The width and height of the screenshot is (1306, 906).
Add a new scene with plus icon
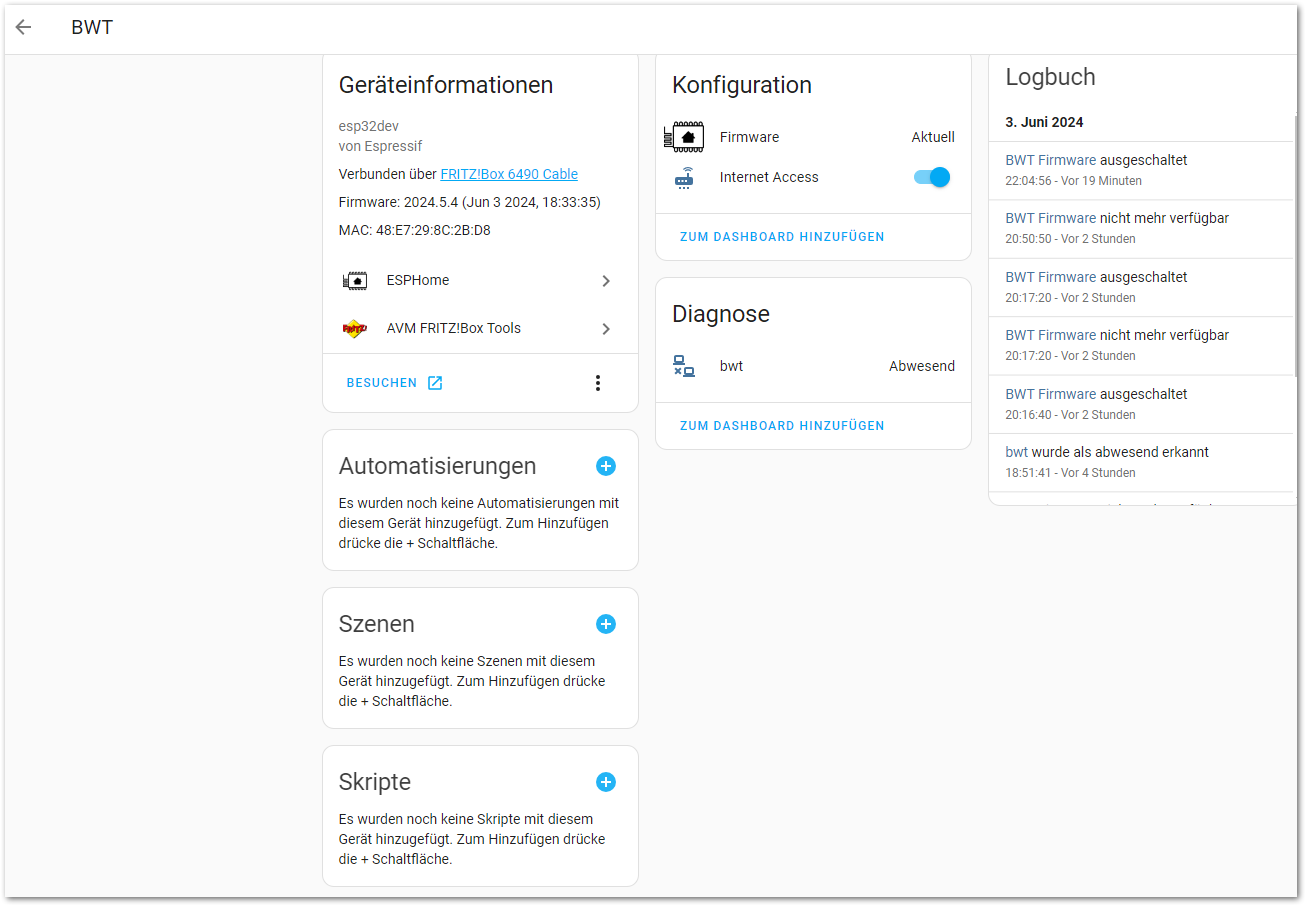coord(606,624)
